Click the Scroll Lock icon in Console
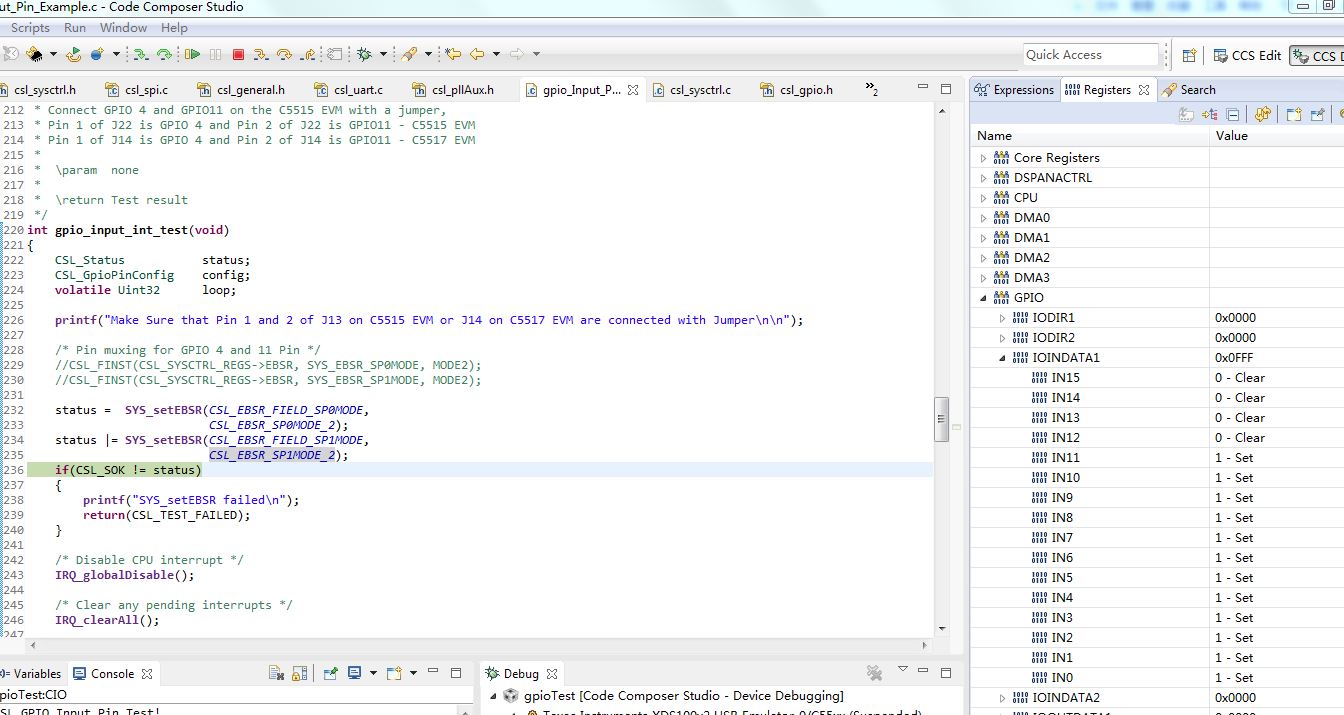This screenshot has width=1344, height=715. [300, 673]
